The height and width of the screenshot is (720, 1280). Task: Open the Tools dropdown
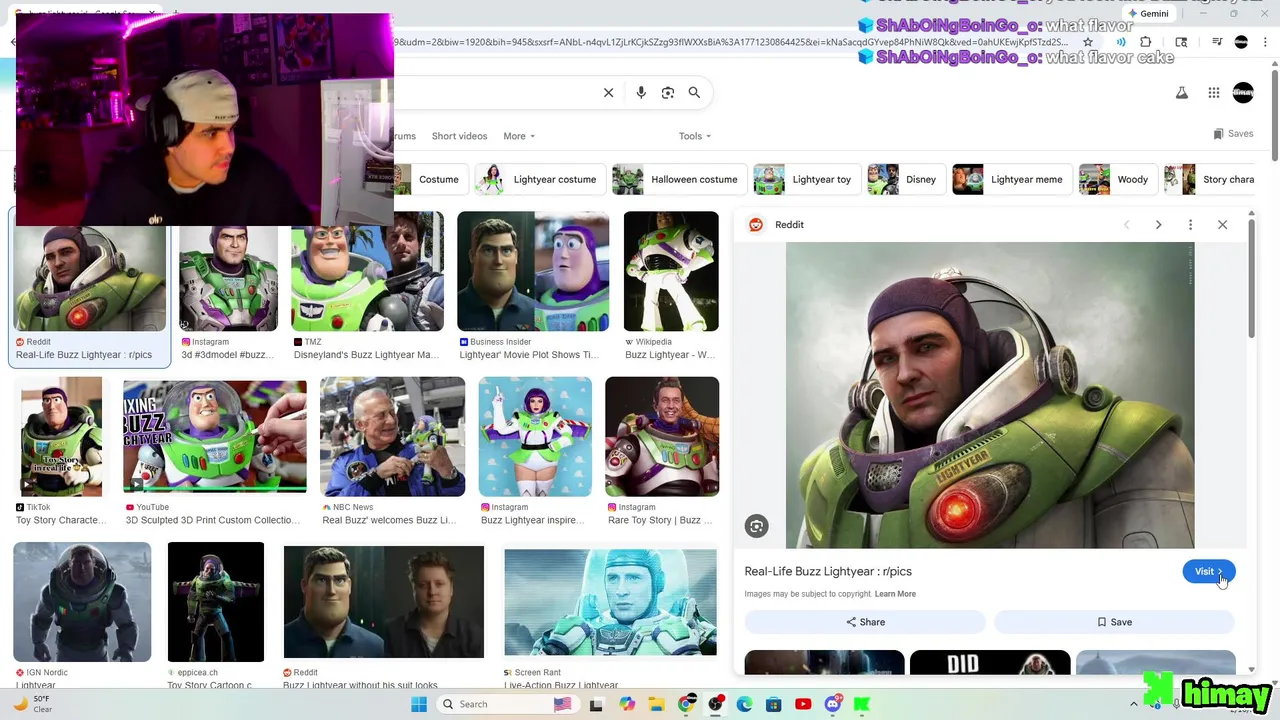click(695, 136)
